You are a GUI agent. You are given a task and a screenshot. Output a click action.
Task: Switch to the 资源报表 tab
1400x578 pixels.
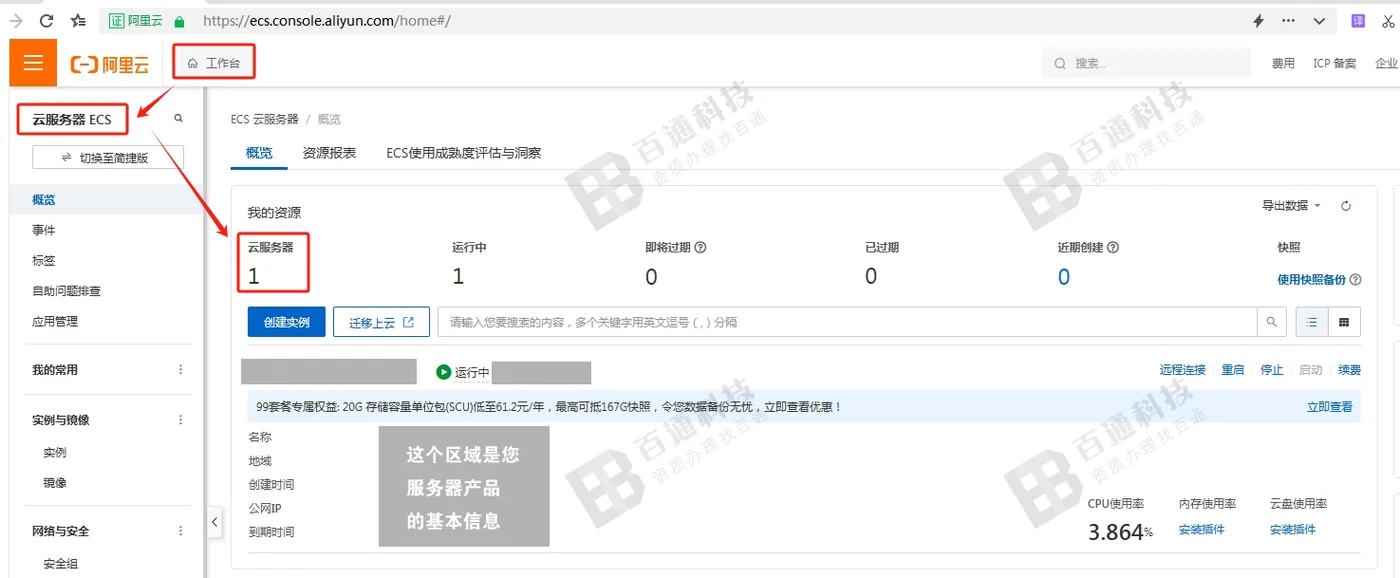[x=329, y=153]
